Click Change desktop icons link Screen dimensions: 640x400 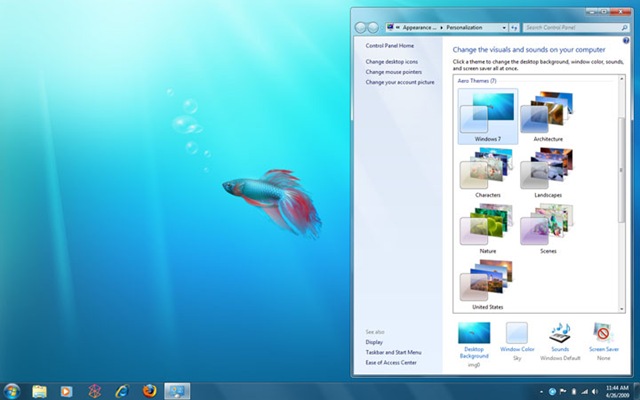391,62
